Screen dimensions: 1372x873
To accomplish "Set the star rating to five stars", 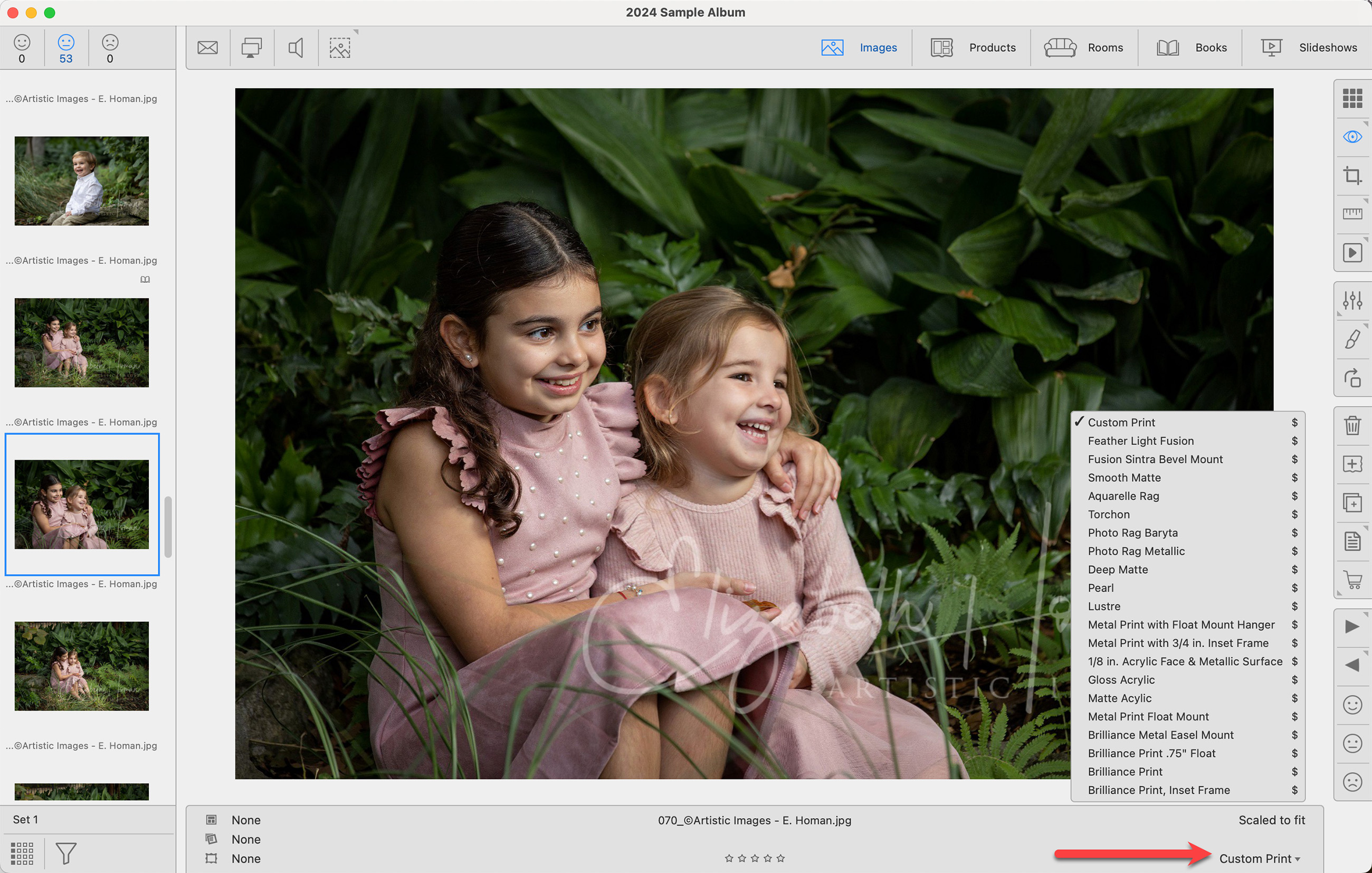I will tap(780, 858).
